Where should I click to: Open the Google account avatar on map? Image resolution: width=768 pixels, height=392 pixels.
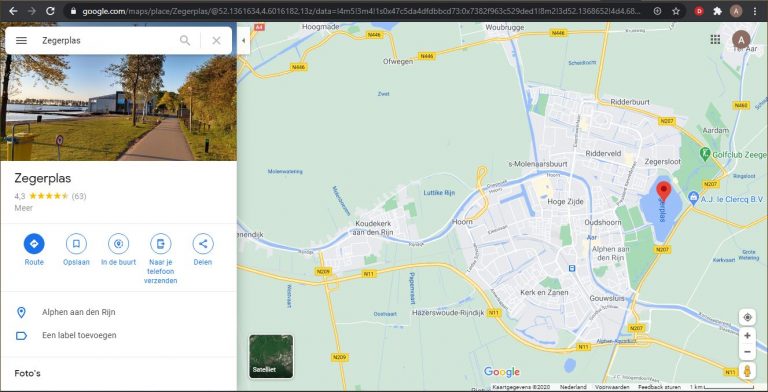click(741, 40)
